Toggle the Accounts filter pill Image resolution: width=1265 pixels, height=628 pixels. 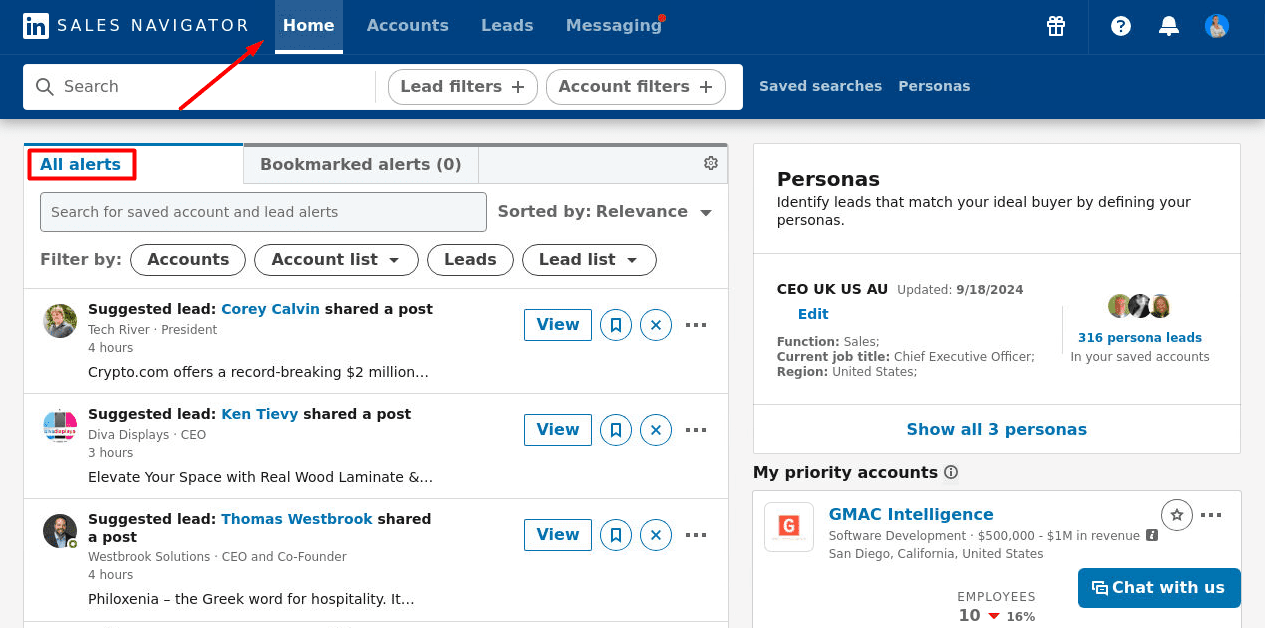[188, 260]
